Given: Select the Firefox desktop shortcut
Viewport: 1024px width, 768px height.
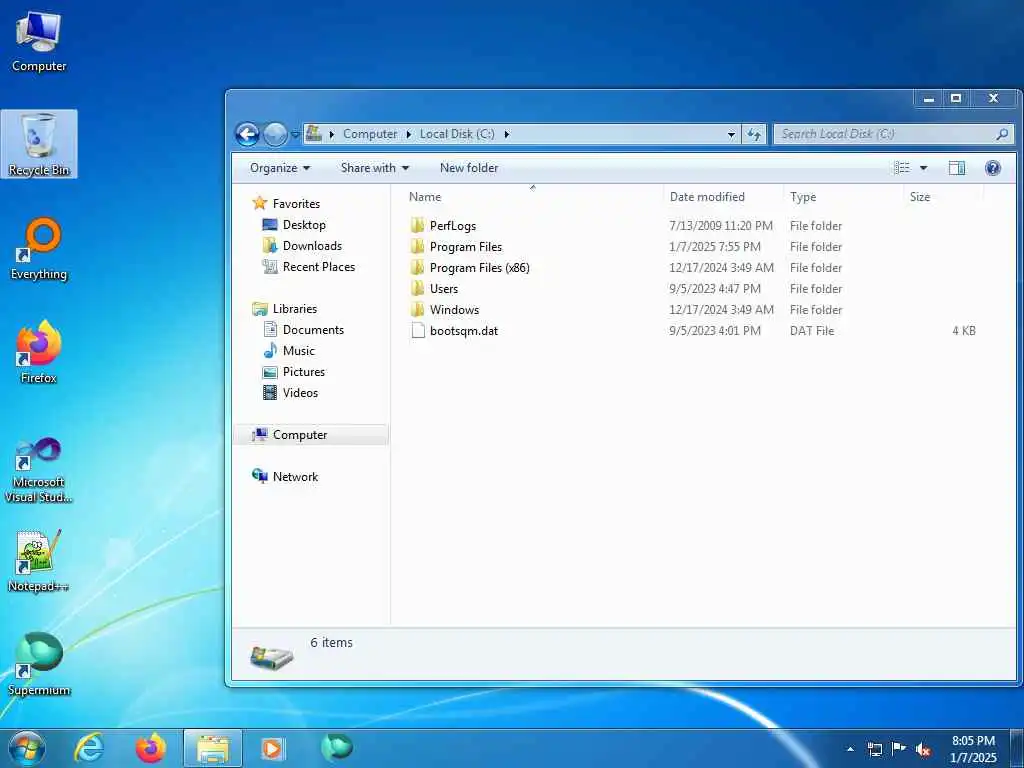Looking at the screenshot, I should (x=39, y=353).
